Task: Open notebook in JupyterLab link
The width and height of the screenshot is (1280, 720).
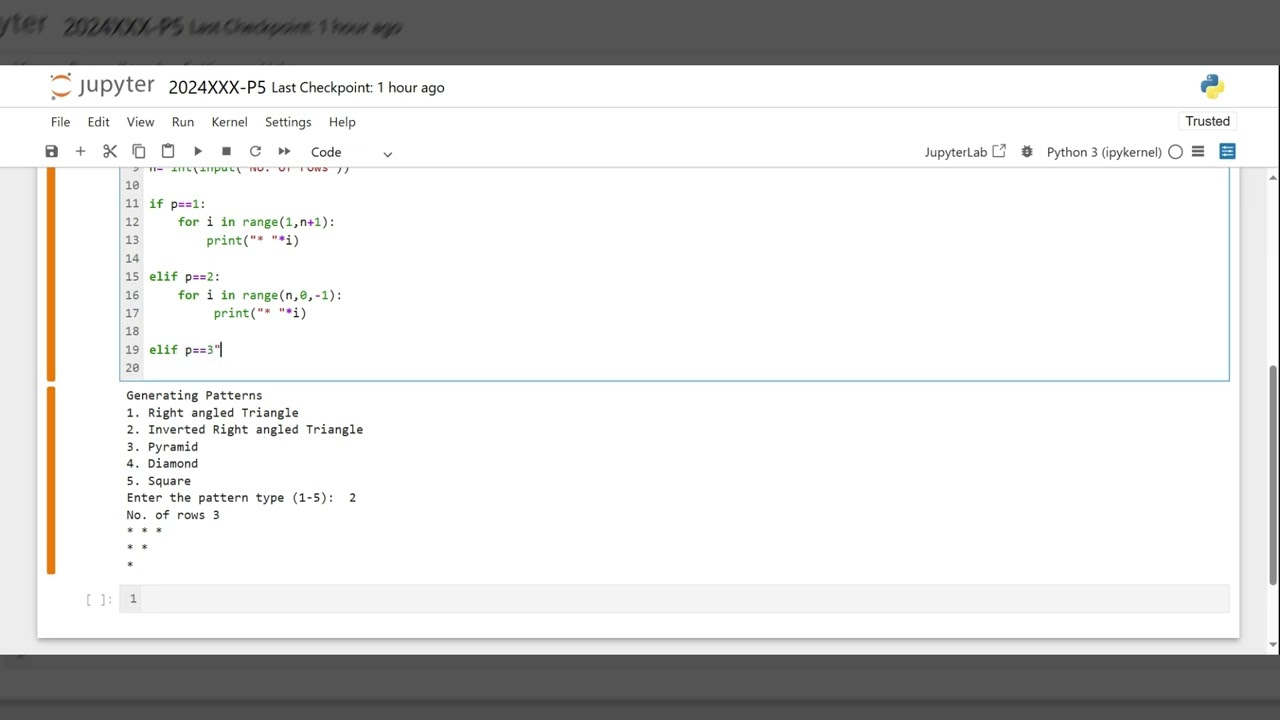Action: point(965,152)
